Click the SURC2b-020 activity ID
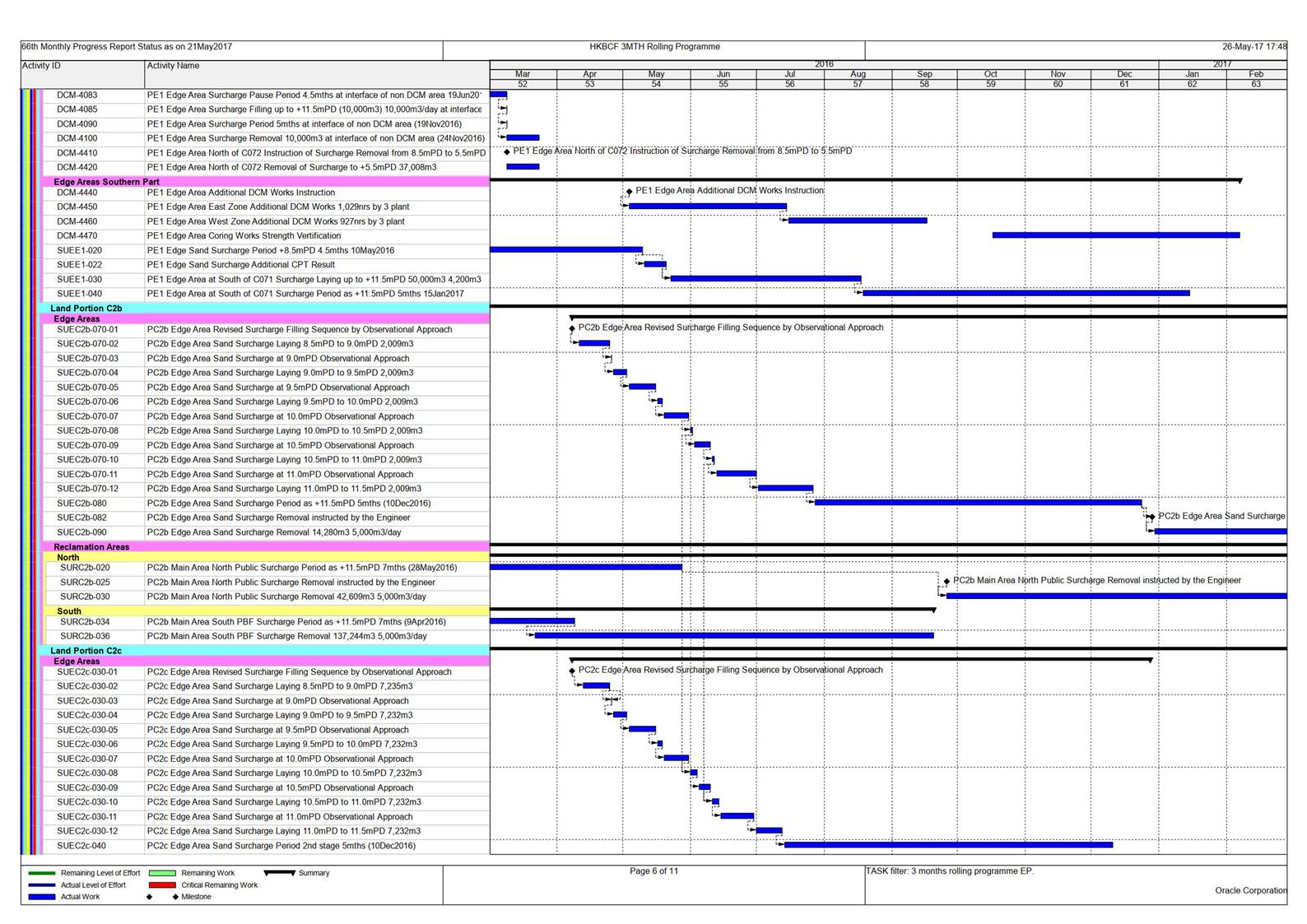The width and height of the screenshot is (1307, 924). tap(85, 568)
